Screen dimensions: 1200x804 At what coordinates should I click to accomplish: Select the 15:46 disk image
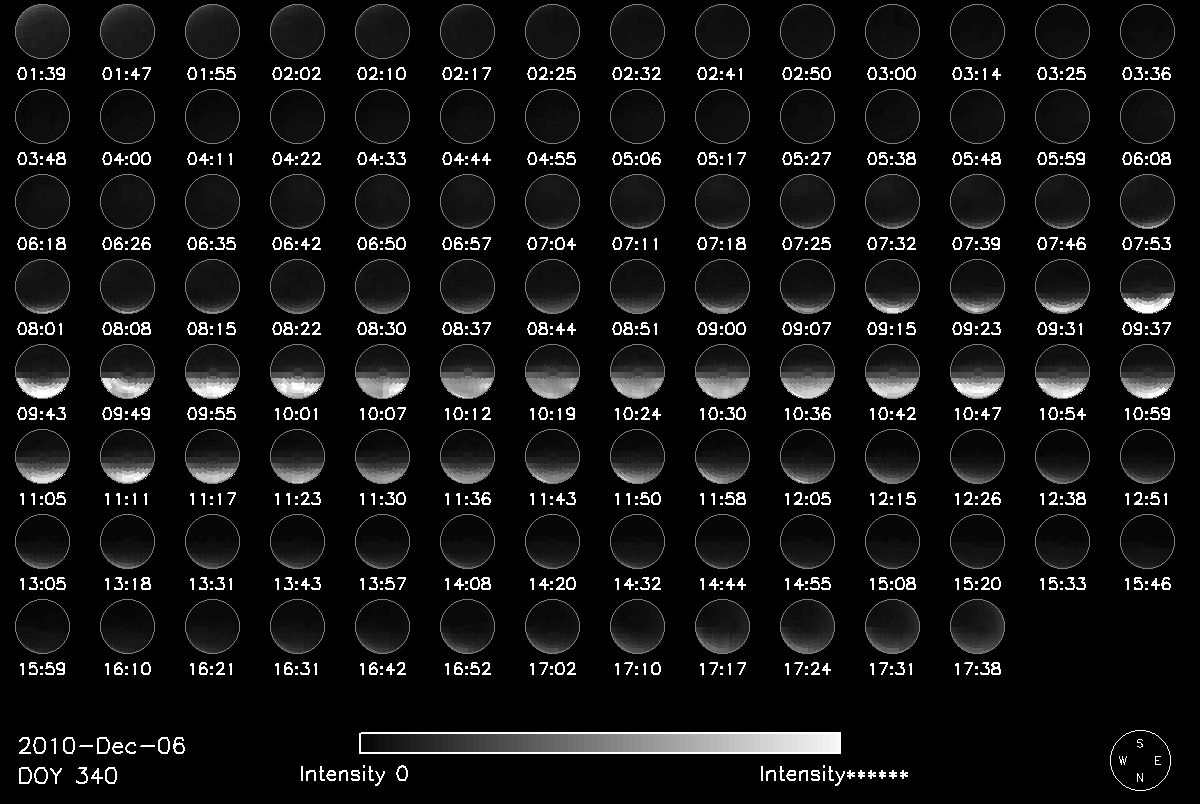pyautogui.click(x=1147, y=544)
